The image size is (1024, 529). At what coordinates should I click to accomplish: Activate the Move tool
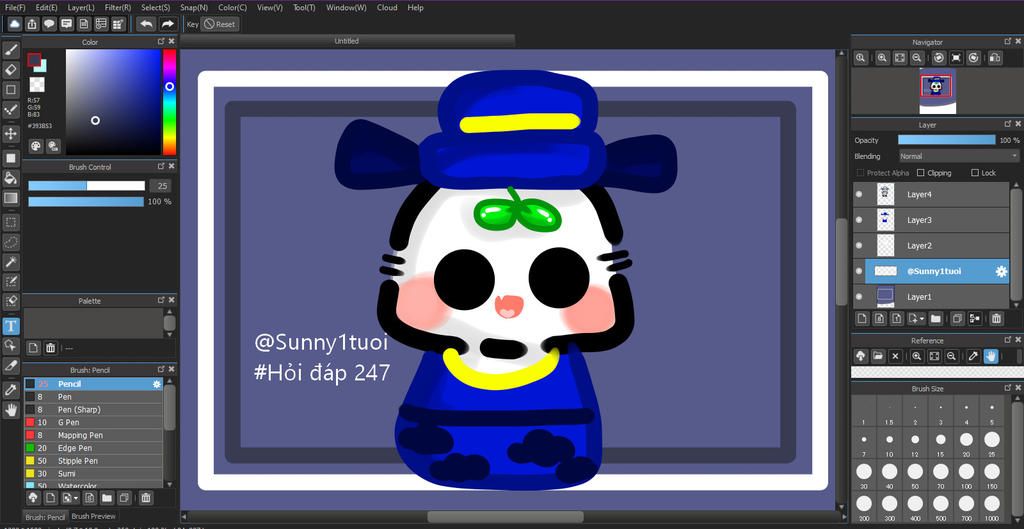tap(10, 134)
